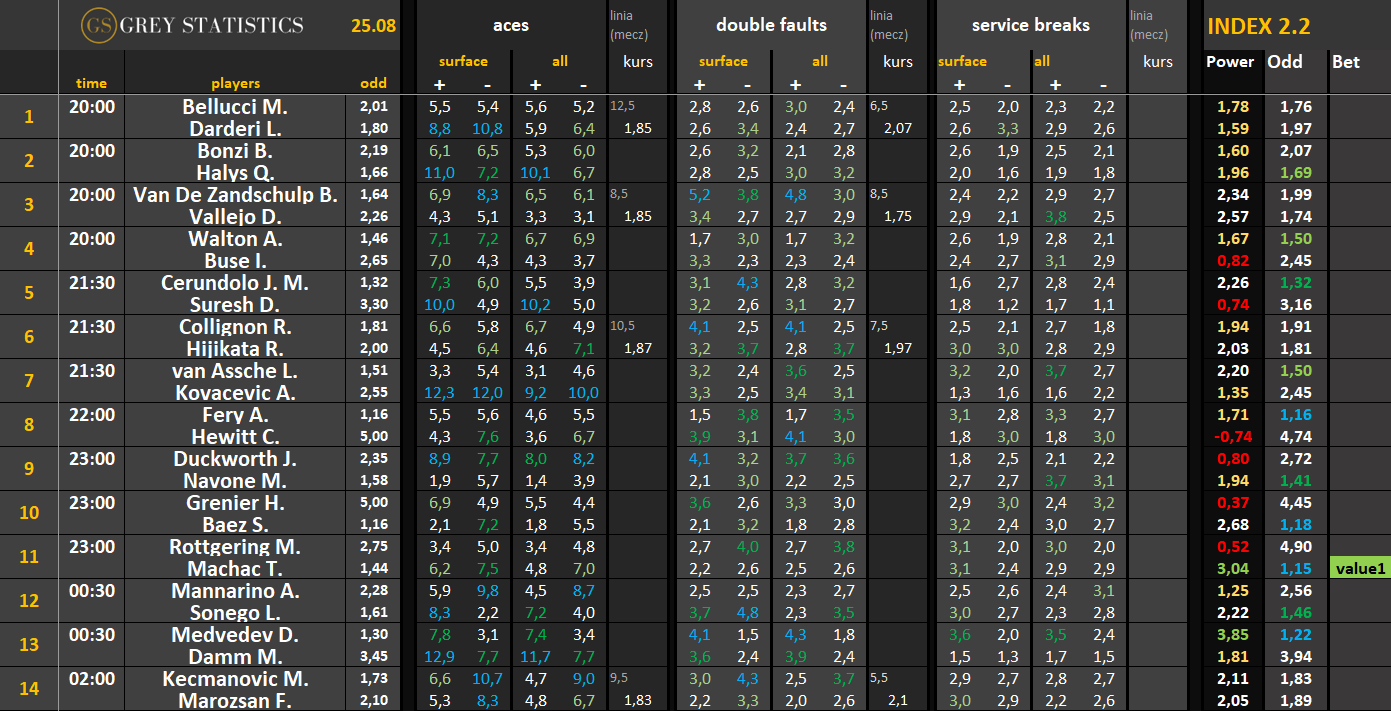Click match row number 1
The width and height of the screenshot is (1391, 711).
click(28, 117)
